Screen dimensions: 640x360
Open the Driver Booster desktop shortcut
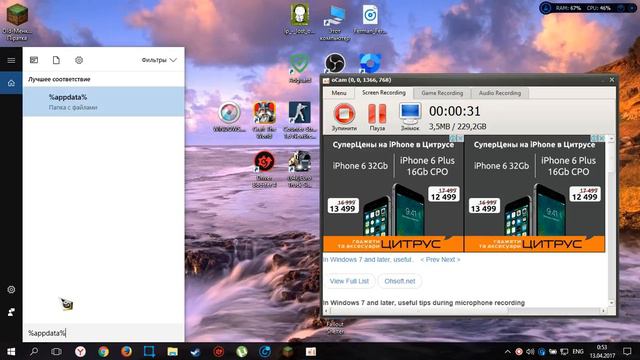pyautogui.click(x=264, y=169)
